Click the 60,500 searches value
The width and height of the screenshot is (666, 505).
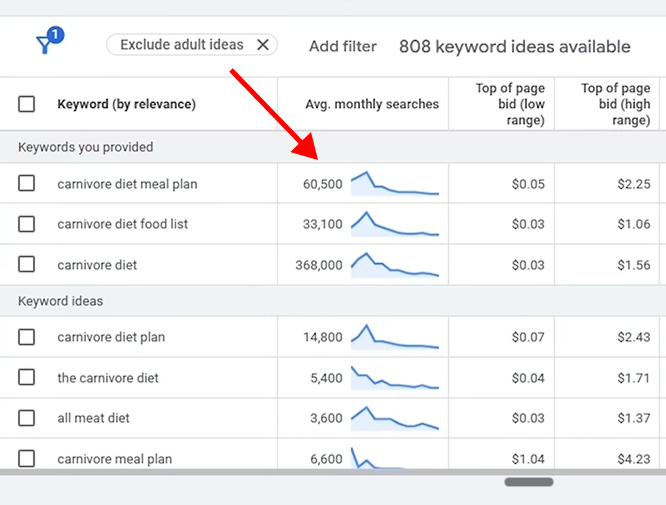pos(322,184)
